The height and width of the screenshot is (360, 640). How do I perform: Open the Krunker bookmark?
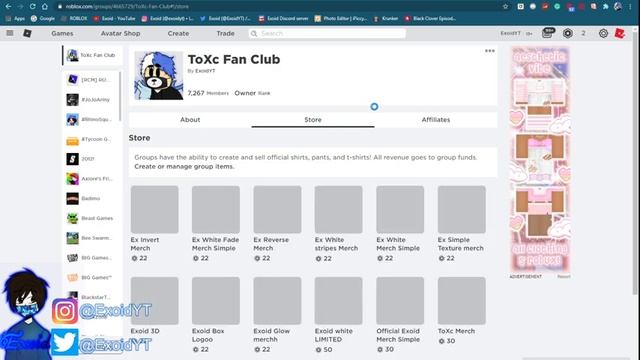pyautogui.click(x=386, y=18)
